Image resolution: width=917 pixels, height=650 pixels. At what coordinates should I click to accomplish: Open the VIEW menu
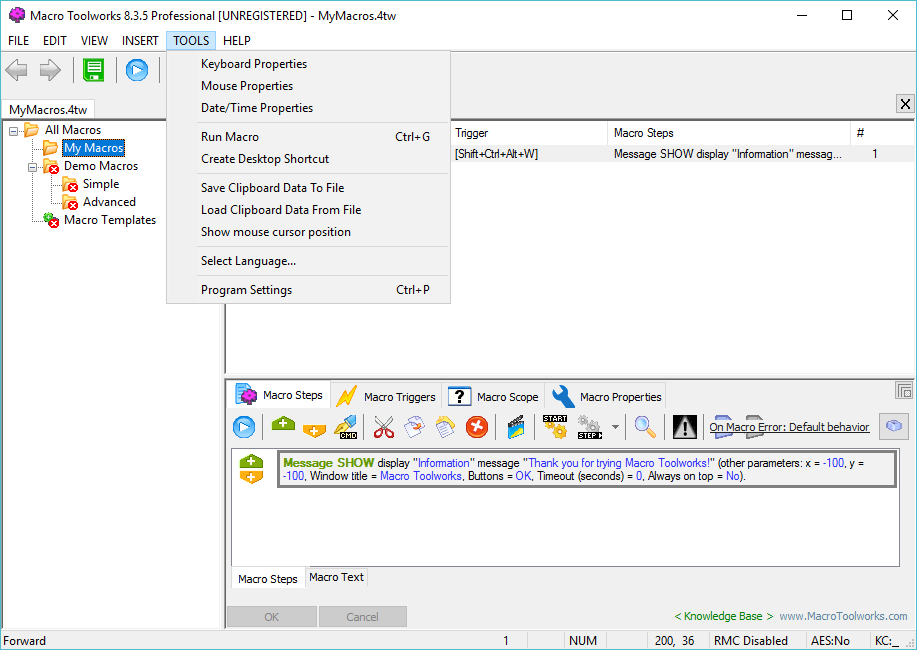[94, 41]
